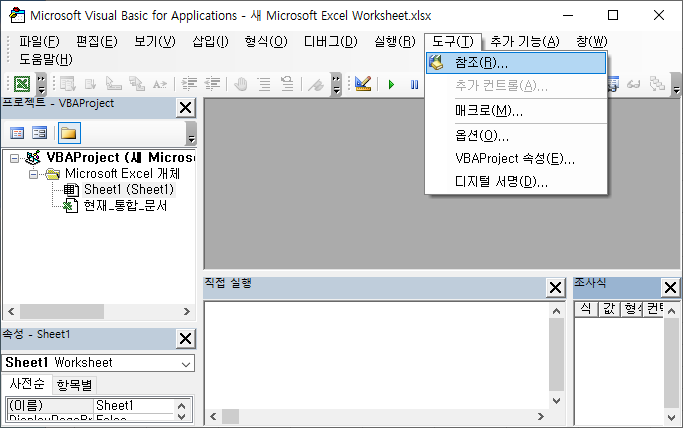Click List Properties/Methods toolbar icon
This screenshot has height=428, width=683.
[x=68, y=84]
